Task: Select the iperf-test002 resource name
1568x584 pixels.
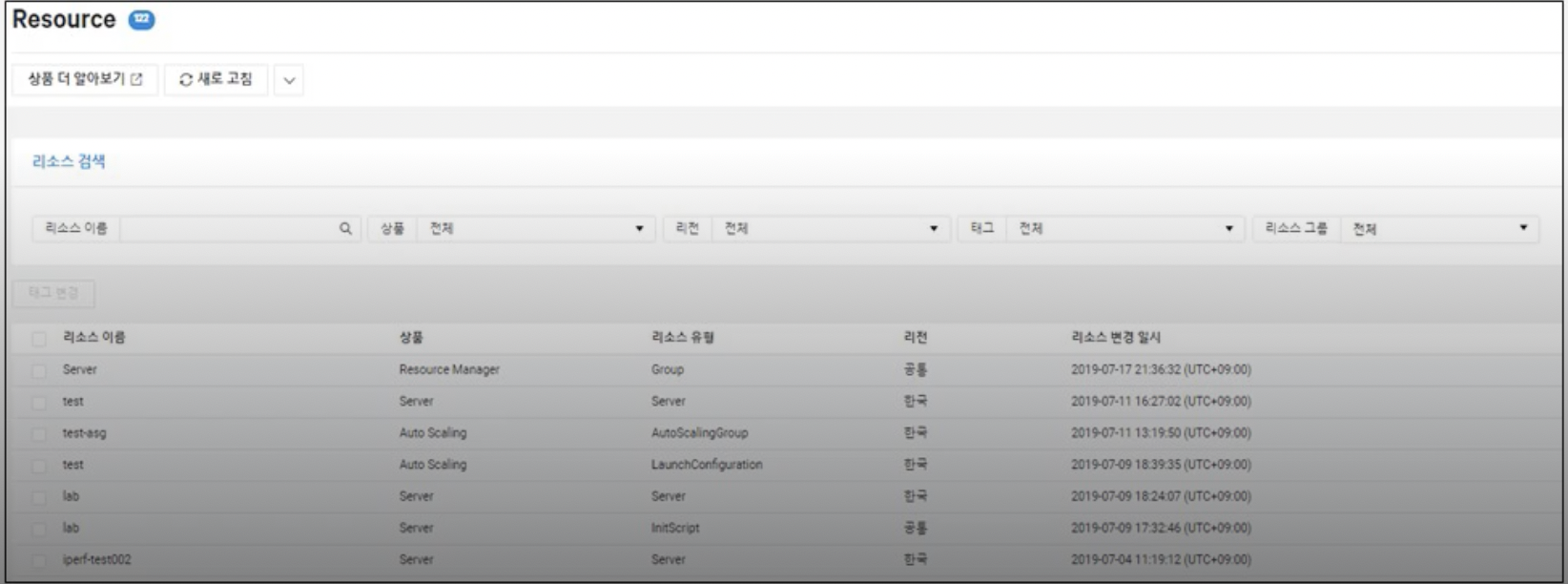Action: [x=96, y=560]
